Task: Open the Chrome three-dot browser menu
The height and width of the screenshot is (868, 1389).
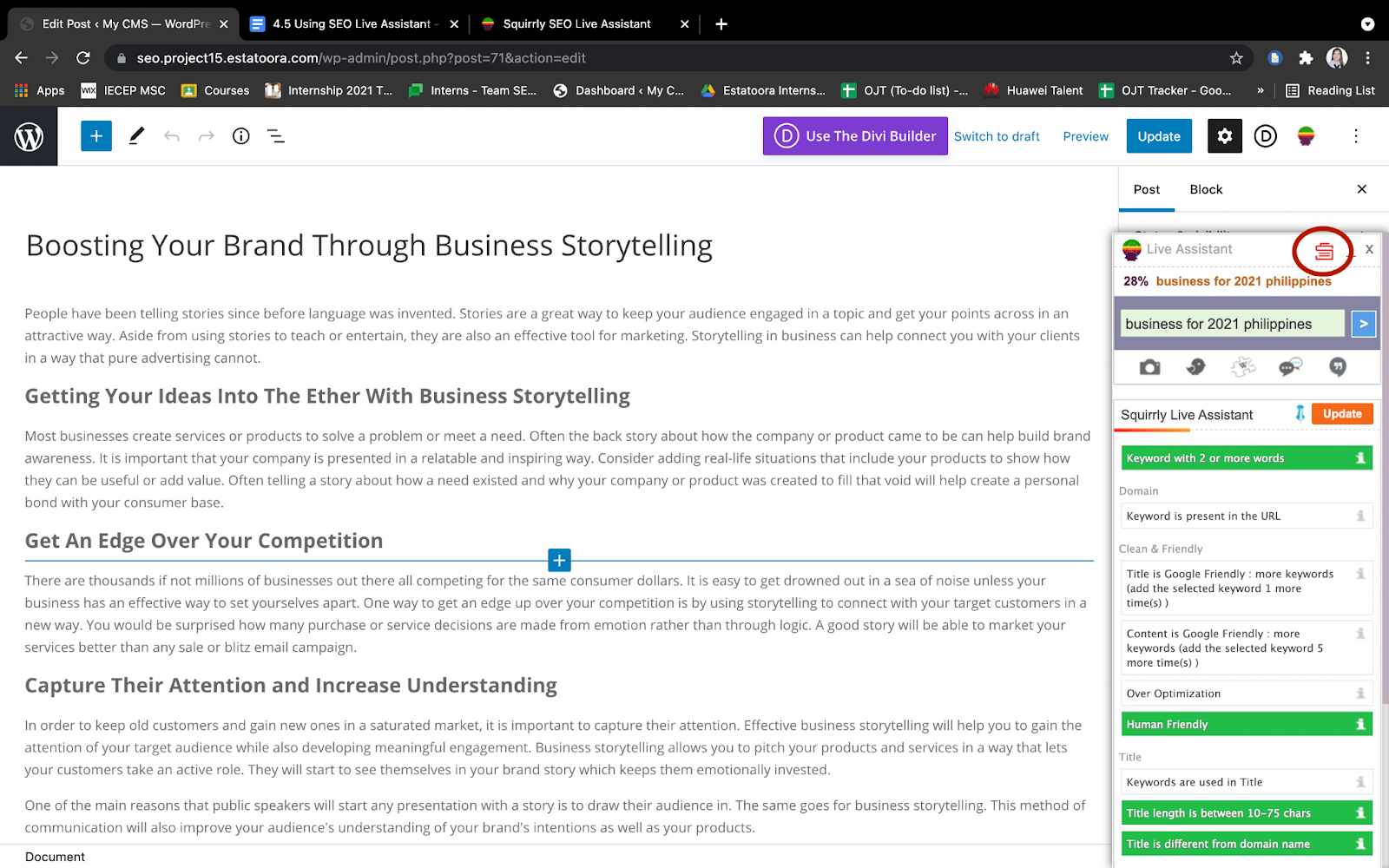Action: point(1368,58)
